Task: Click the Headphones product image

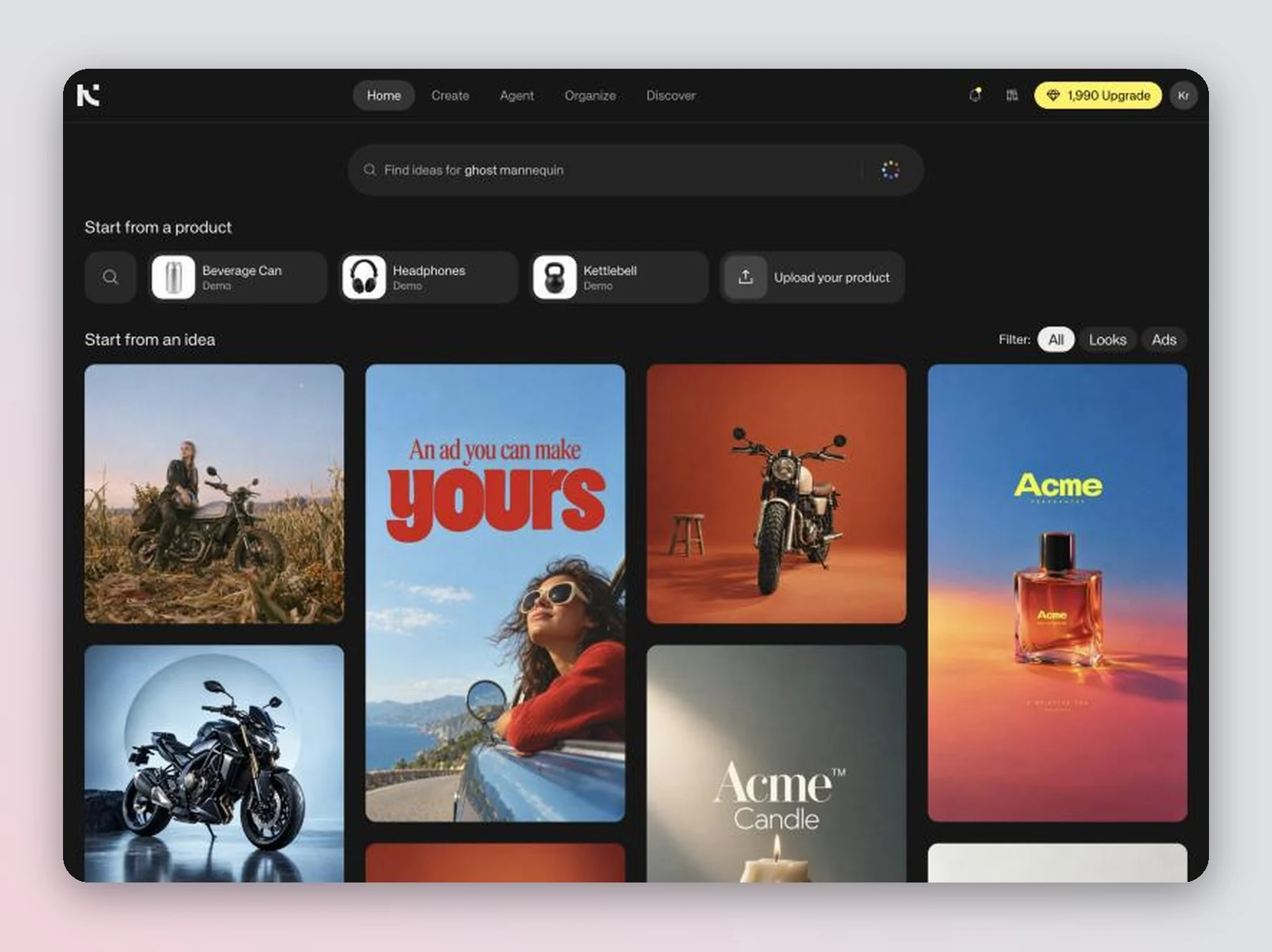Action: [364, 277]
